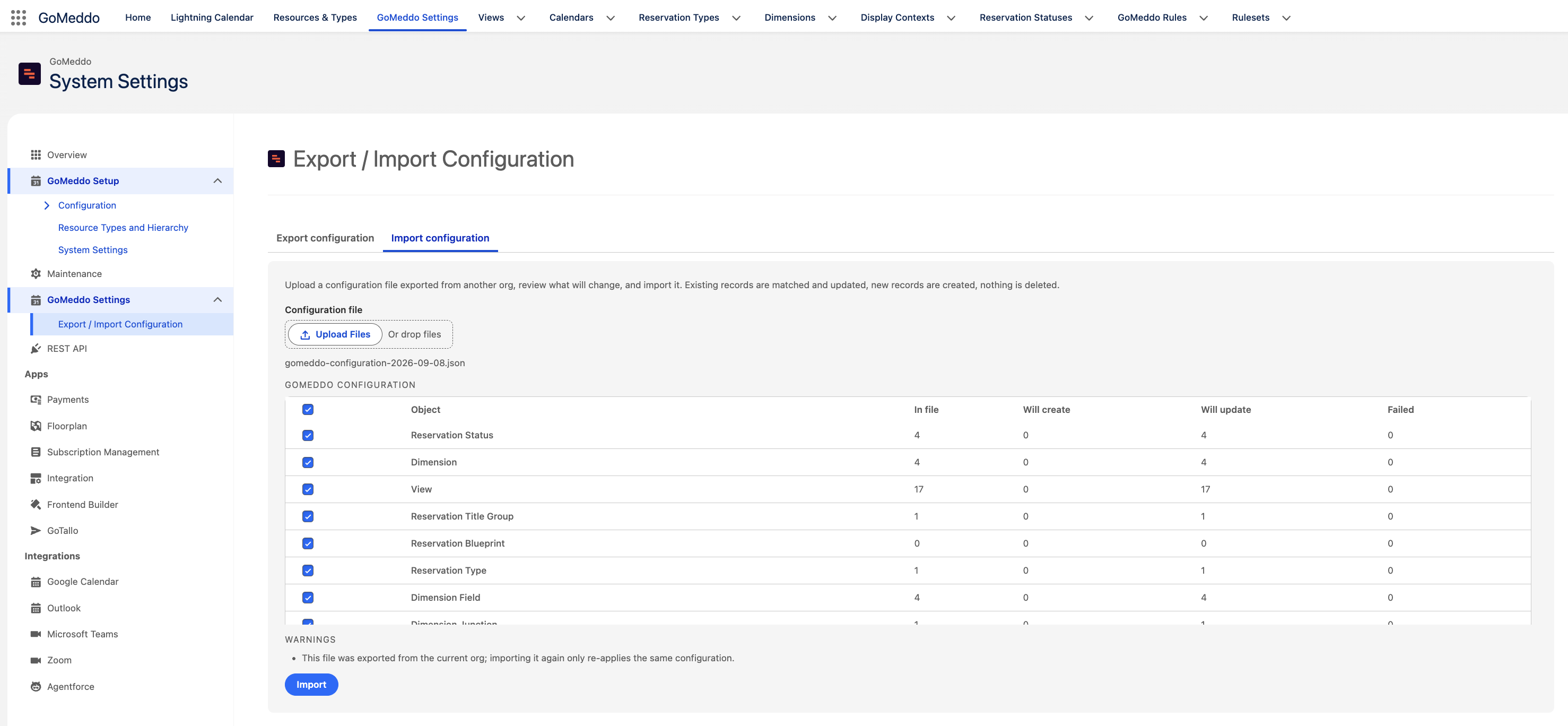Click the upload arrow icon in Upload Files

[305, 334]
